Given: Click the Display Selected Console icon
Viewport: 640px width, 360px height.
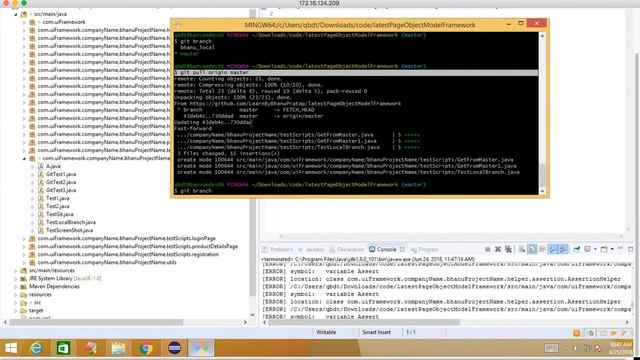Looking at the screenshot, I should [x=587, y=249].
